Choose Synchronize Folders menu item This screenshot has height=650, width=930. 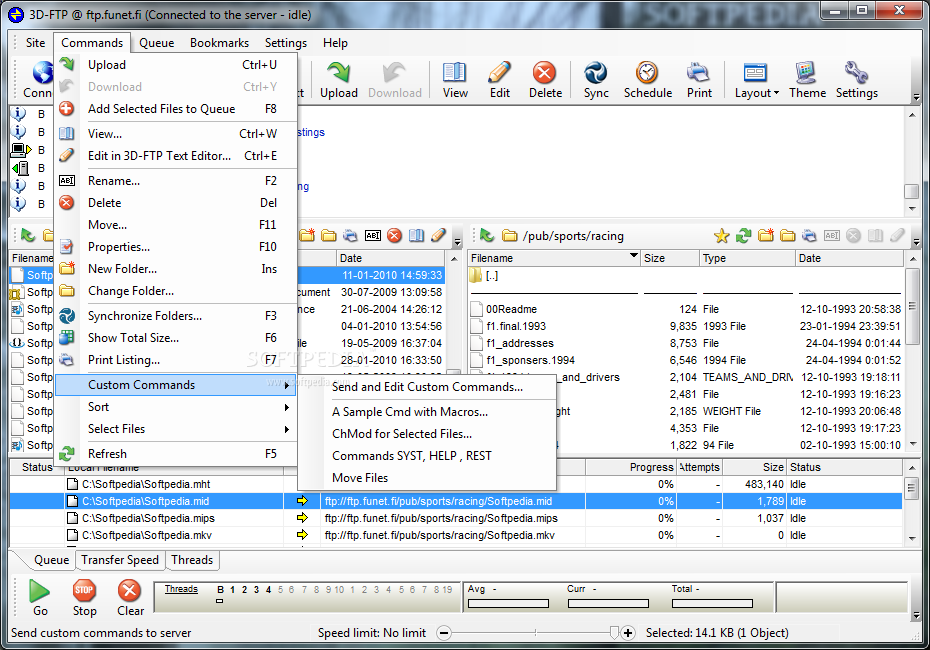click(176, 316)
